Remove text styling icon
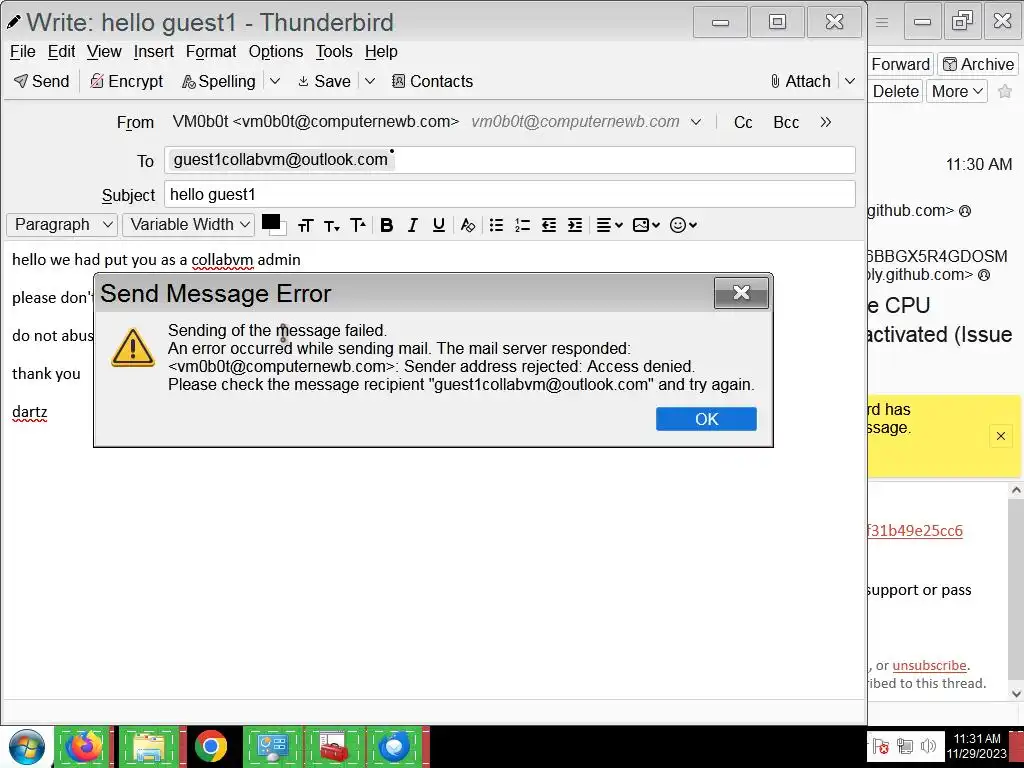 [468, 225]
